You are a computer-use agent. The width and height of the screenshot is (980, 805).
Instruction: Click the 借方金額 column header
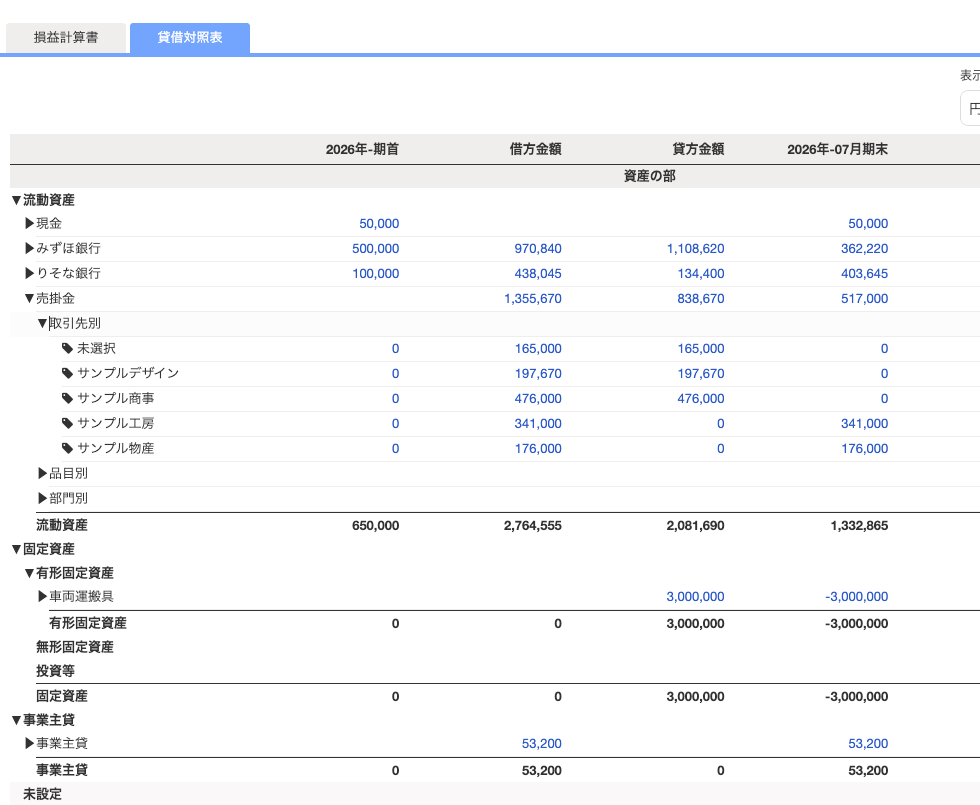[x=536, y=149]
